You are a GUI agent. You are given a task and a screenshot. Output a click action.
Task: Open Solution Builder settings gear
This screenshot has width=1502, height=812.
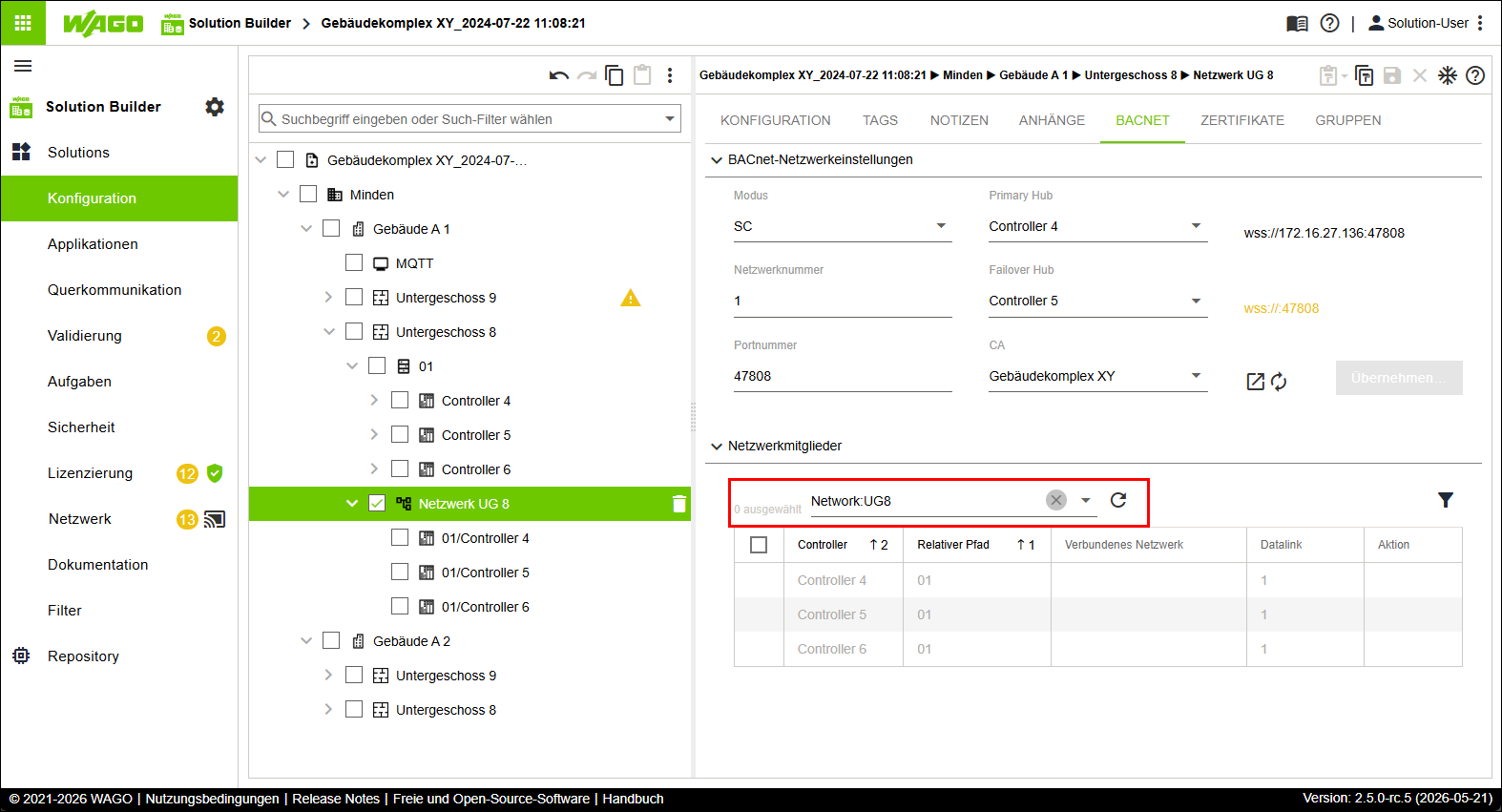pyautogui.click(x=215, y=107)
